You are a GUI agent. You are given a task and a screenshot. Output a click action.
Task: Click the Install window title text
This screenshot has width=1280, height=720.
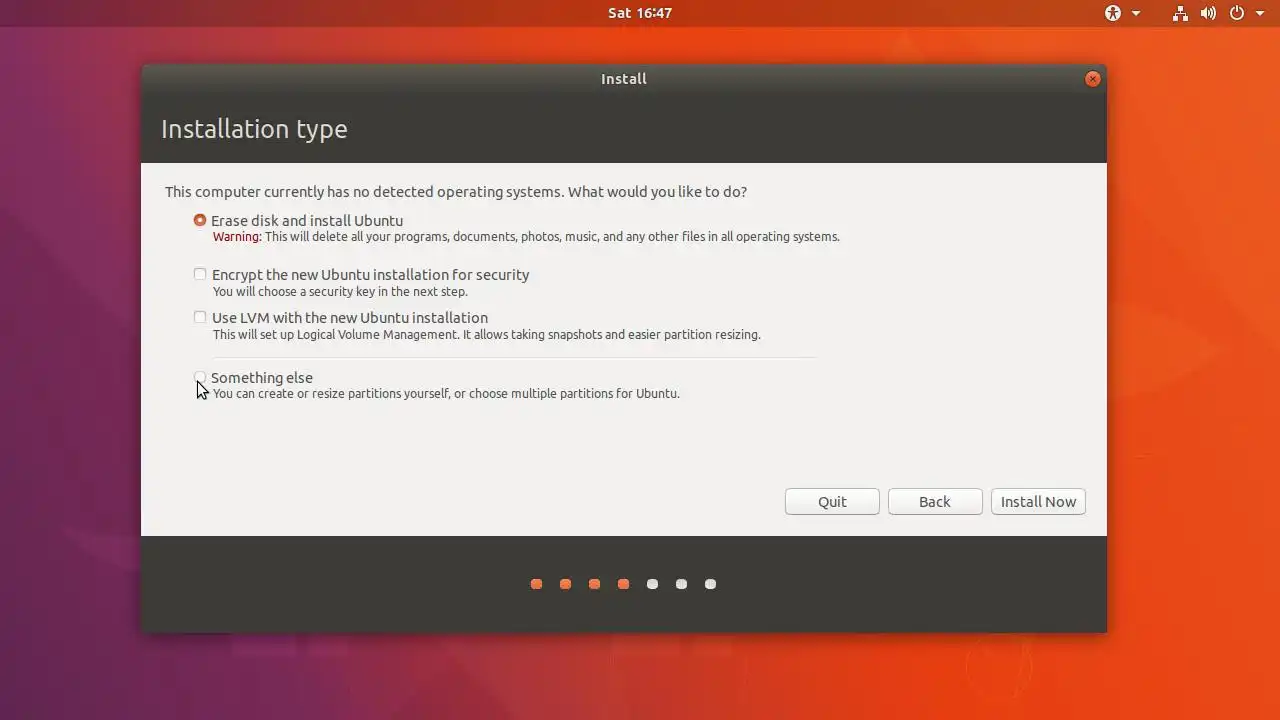[624, 79]
